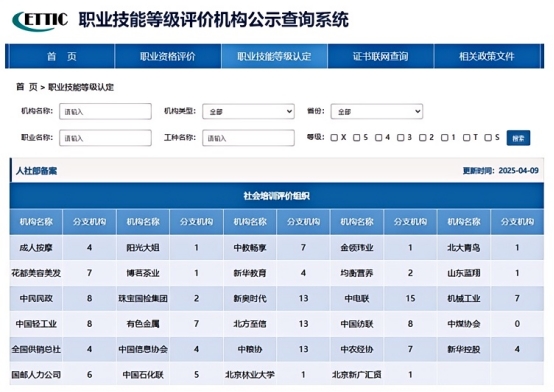Open the 中粮协 organization entry
This screenshot has height=392, width=554.
(250, 349)
